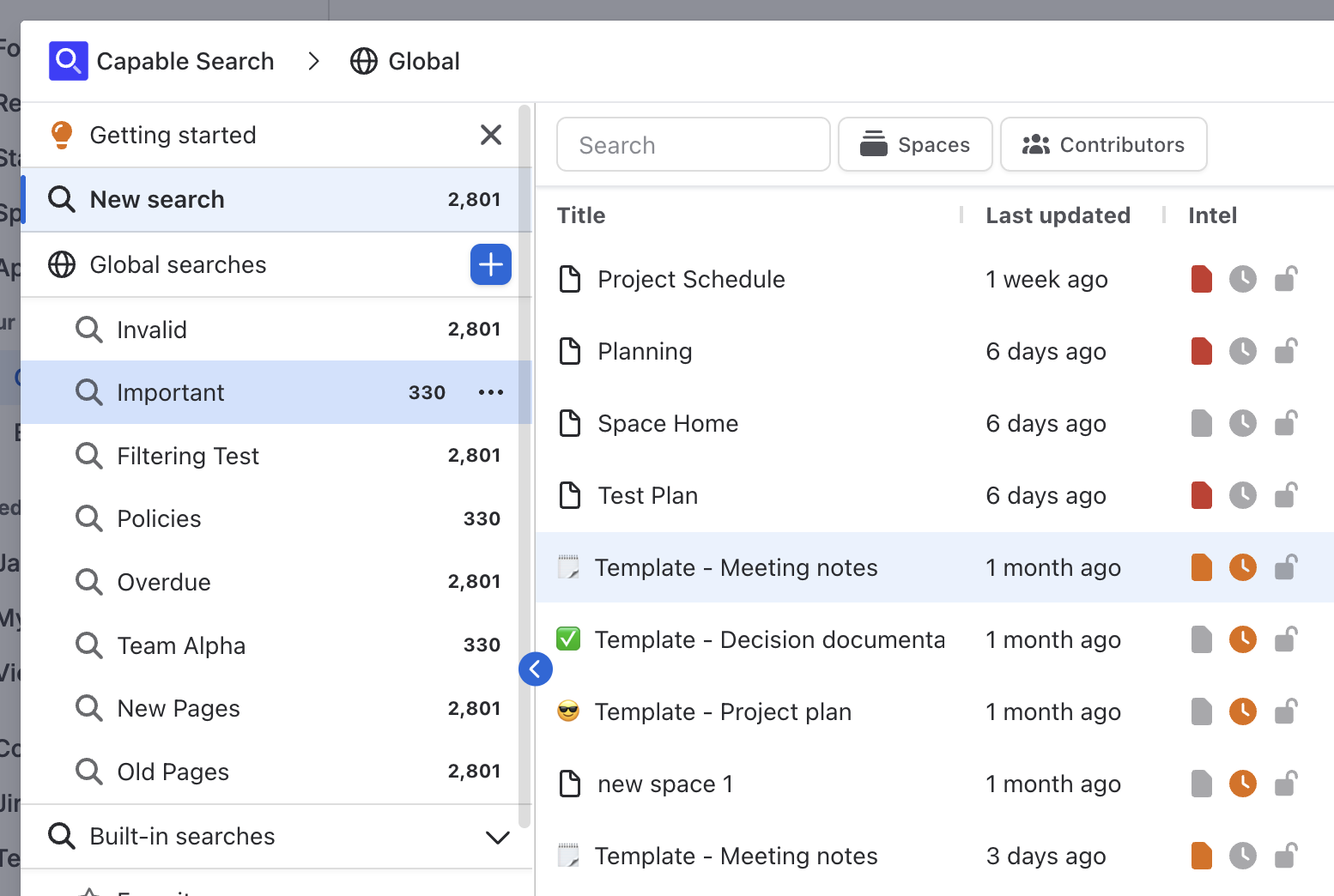Click the Search input field
Screen dimensions: 1334x896
pyautogui.click(x=693, y=145)
